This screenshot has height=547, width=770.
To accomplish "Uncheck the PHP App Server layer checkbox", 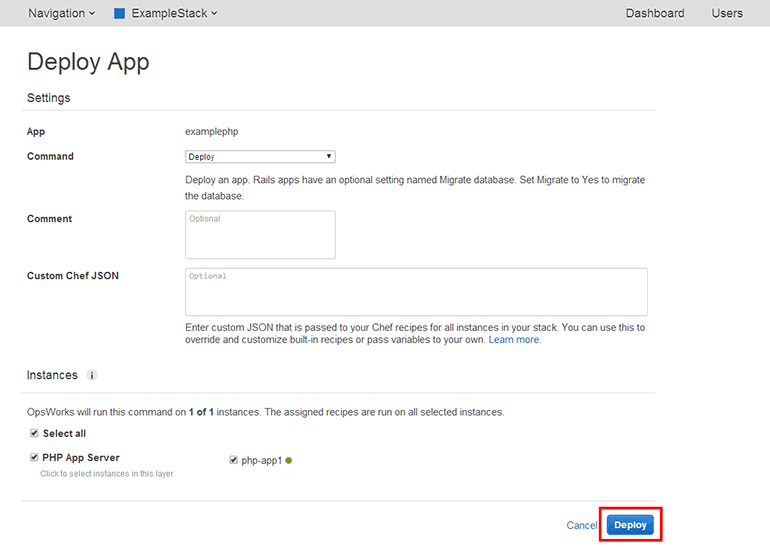I will [x=34, y=457].
